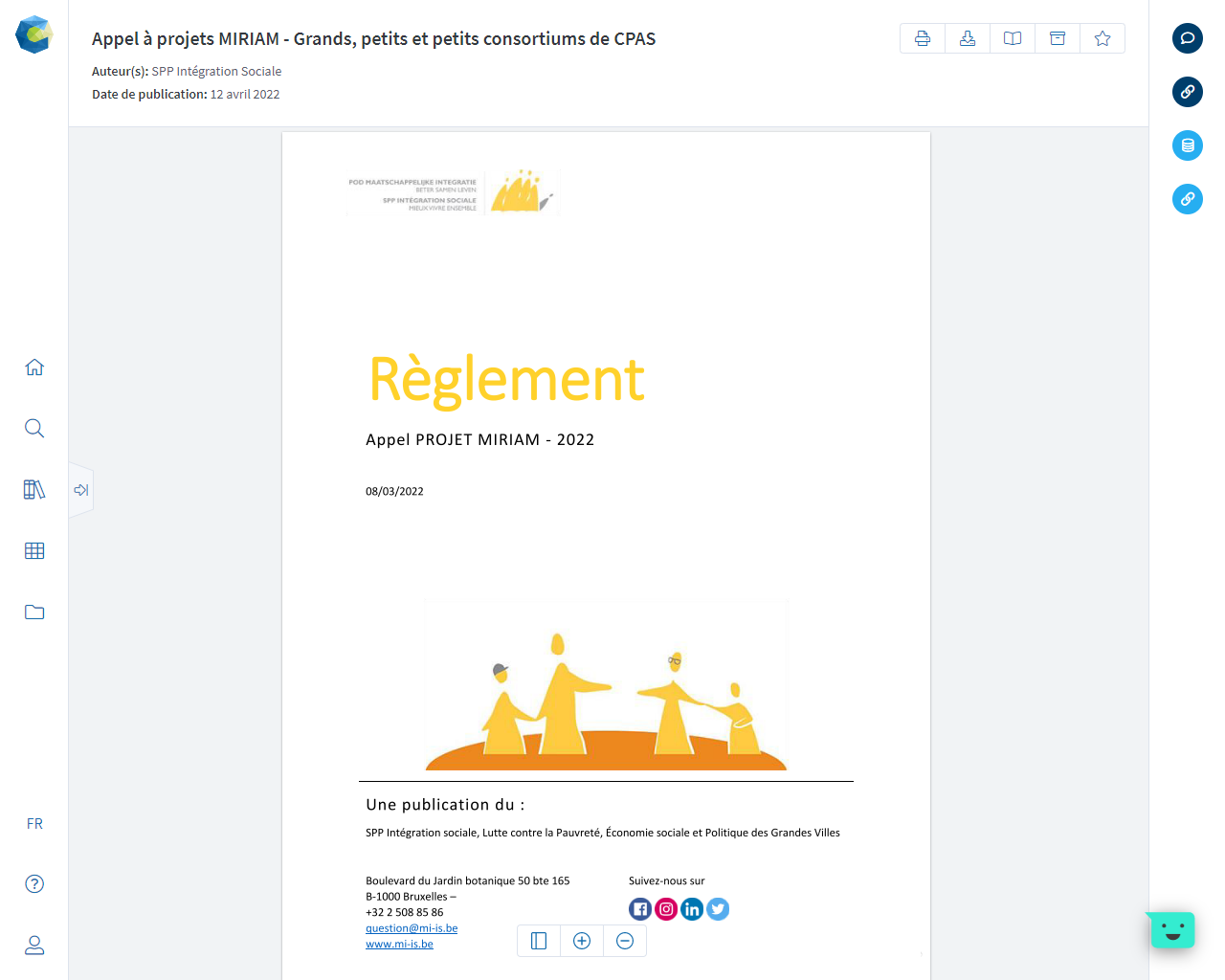Click 'SPP Intégration Sociale' author name

pyautogui.click(x=216, y=71)
